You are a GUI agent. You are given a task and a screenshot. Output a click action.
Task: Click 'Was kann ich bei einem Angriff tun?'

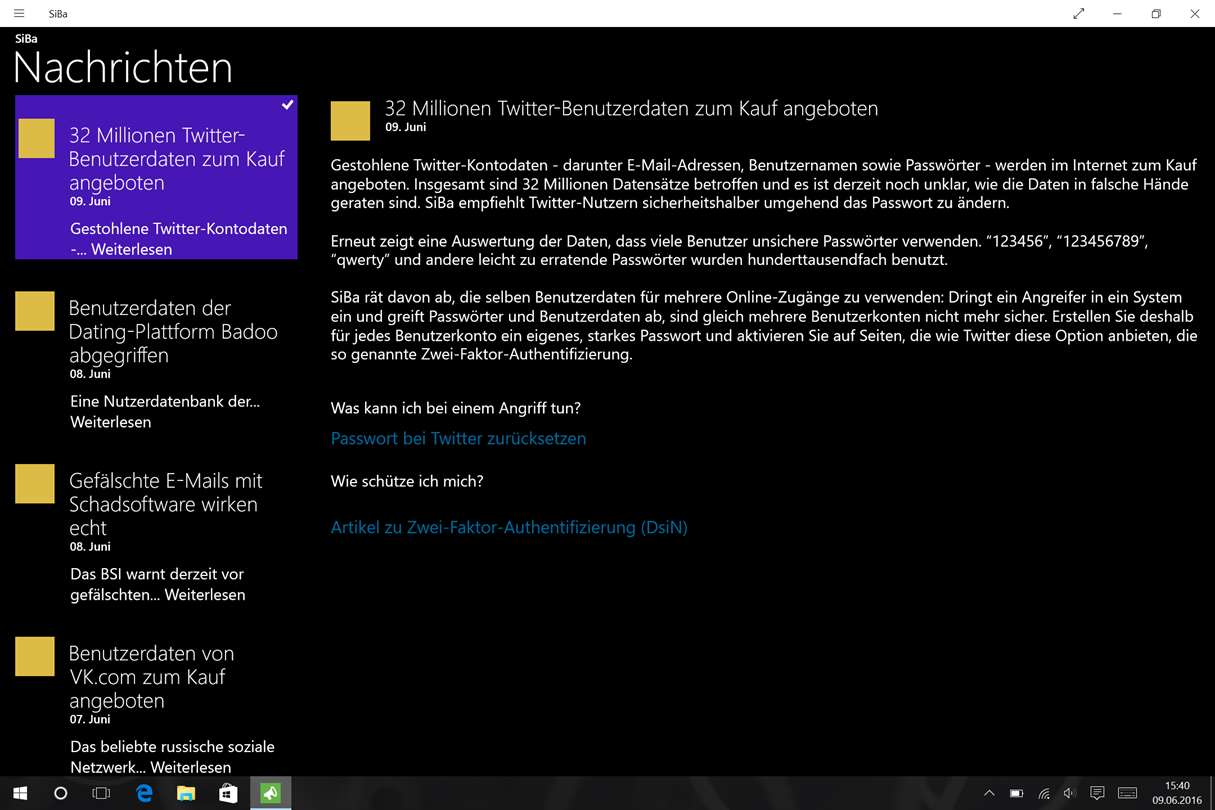click(456, 408)
